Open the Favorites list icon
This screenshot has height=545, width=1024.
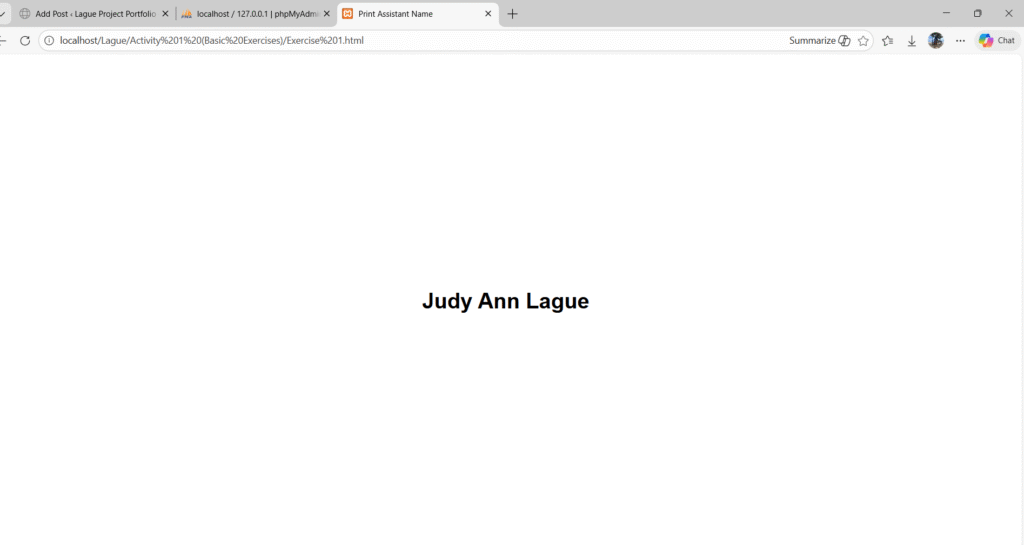888,41
